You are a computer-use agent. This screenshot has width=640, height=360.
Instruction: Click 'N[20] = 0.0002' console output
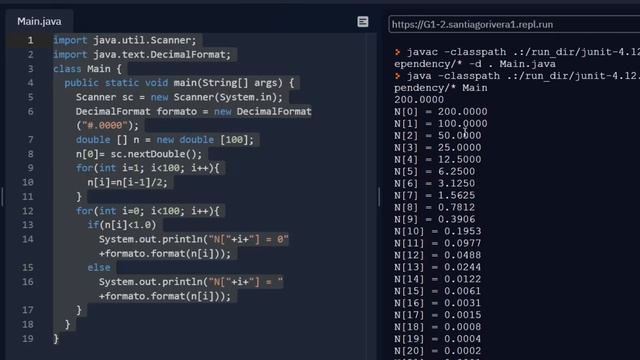[x=438, y=351]
